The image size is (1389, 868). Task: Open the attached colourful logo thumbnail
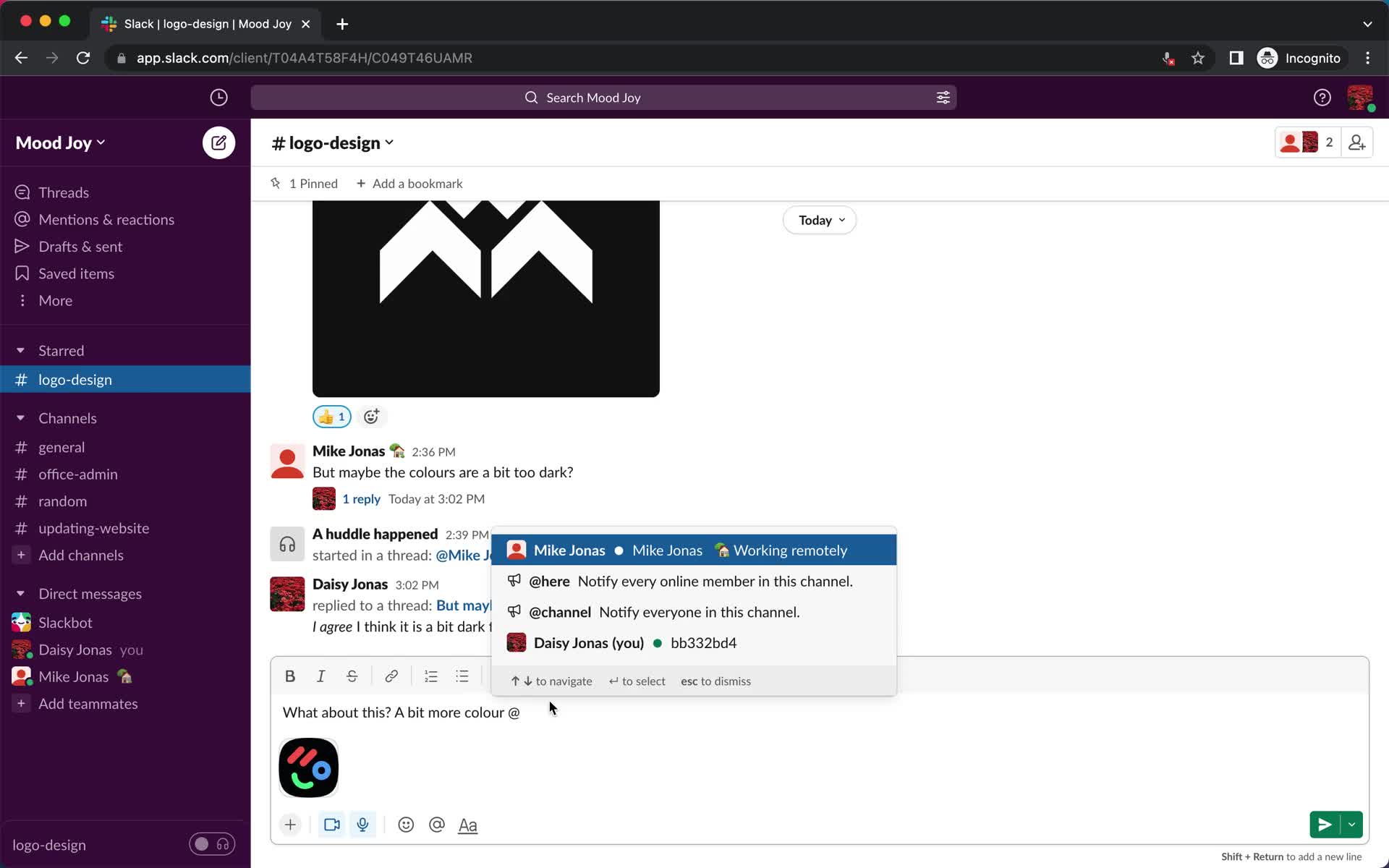pyautogui.click(x=309, y=768)
